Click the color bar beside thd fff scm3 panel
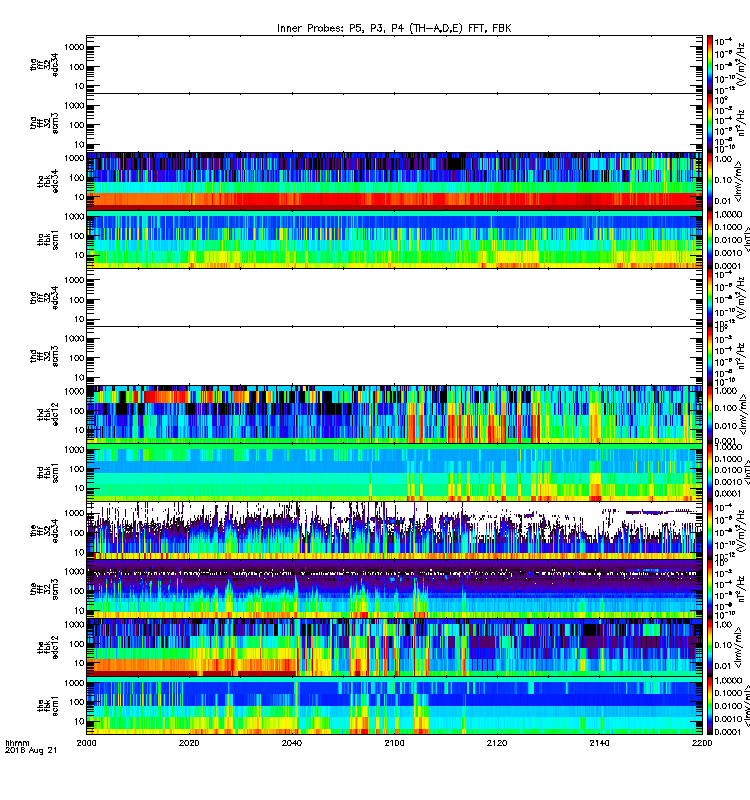This screenshot has width=750, height=800. click(x=710, y=356)
